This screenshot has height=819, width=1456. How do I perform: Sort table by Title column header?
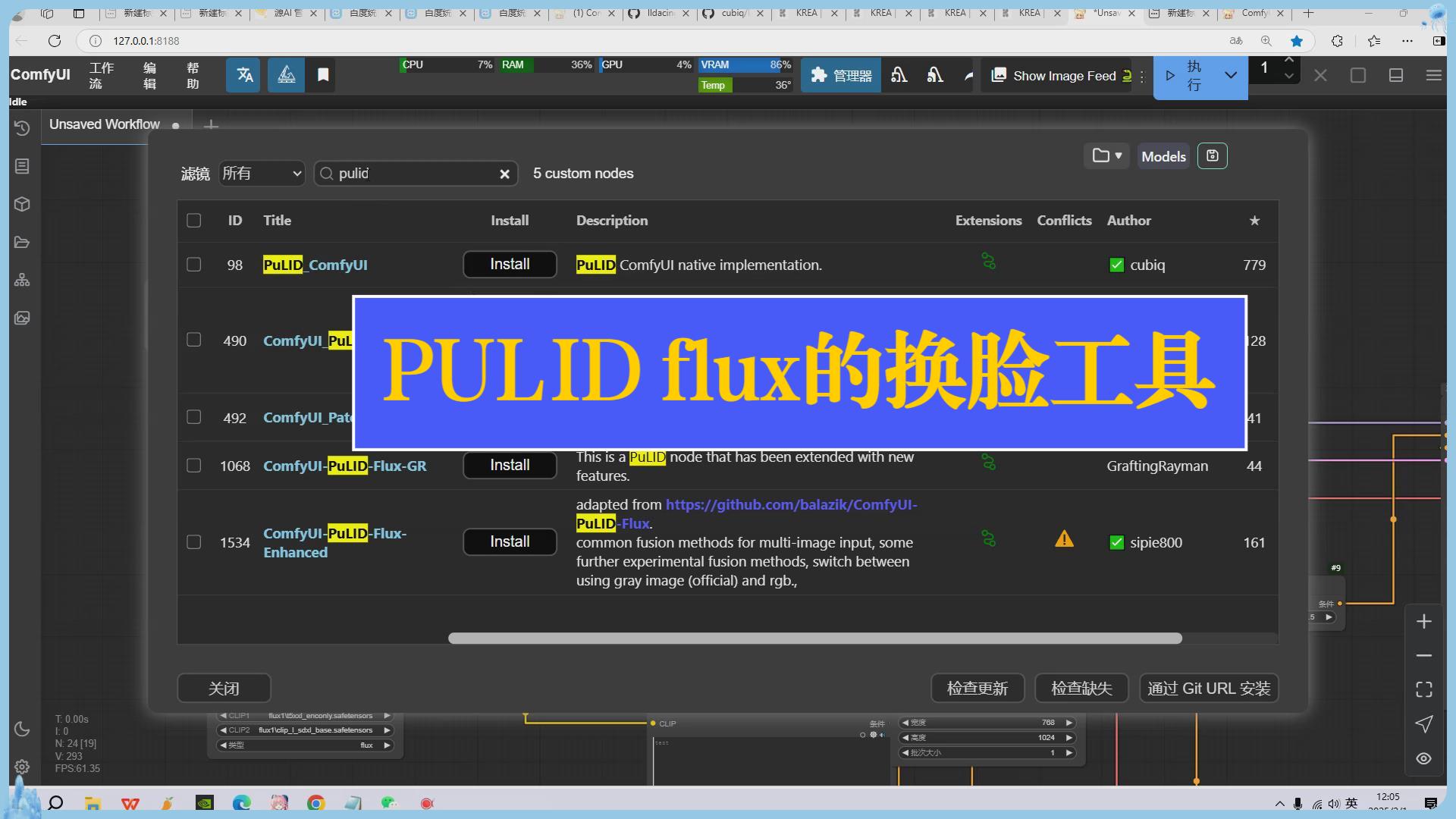pyautogui.click(x=277, y=221)
